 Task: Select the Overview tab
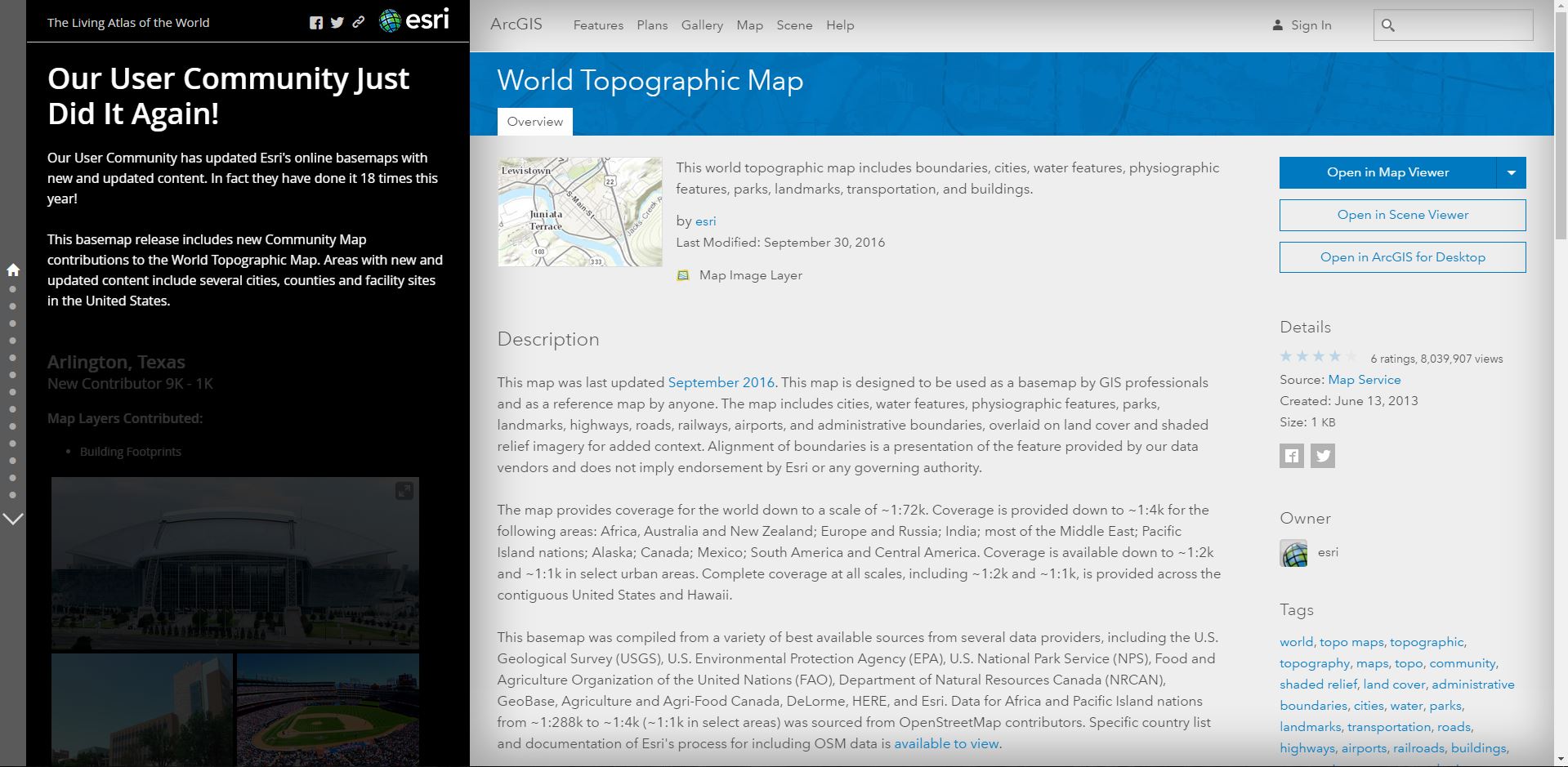coord(535,122)
